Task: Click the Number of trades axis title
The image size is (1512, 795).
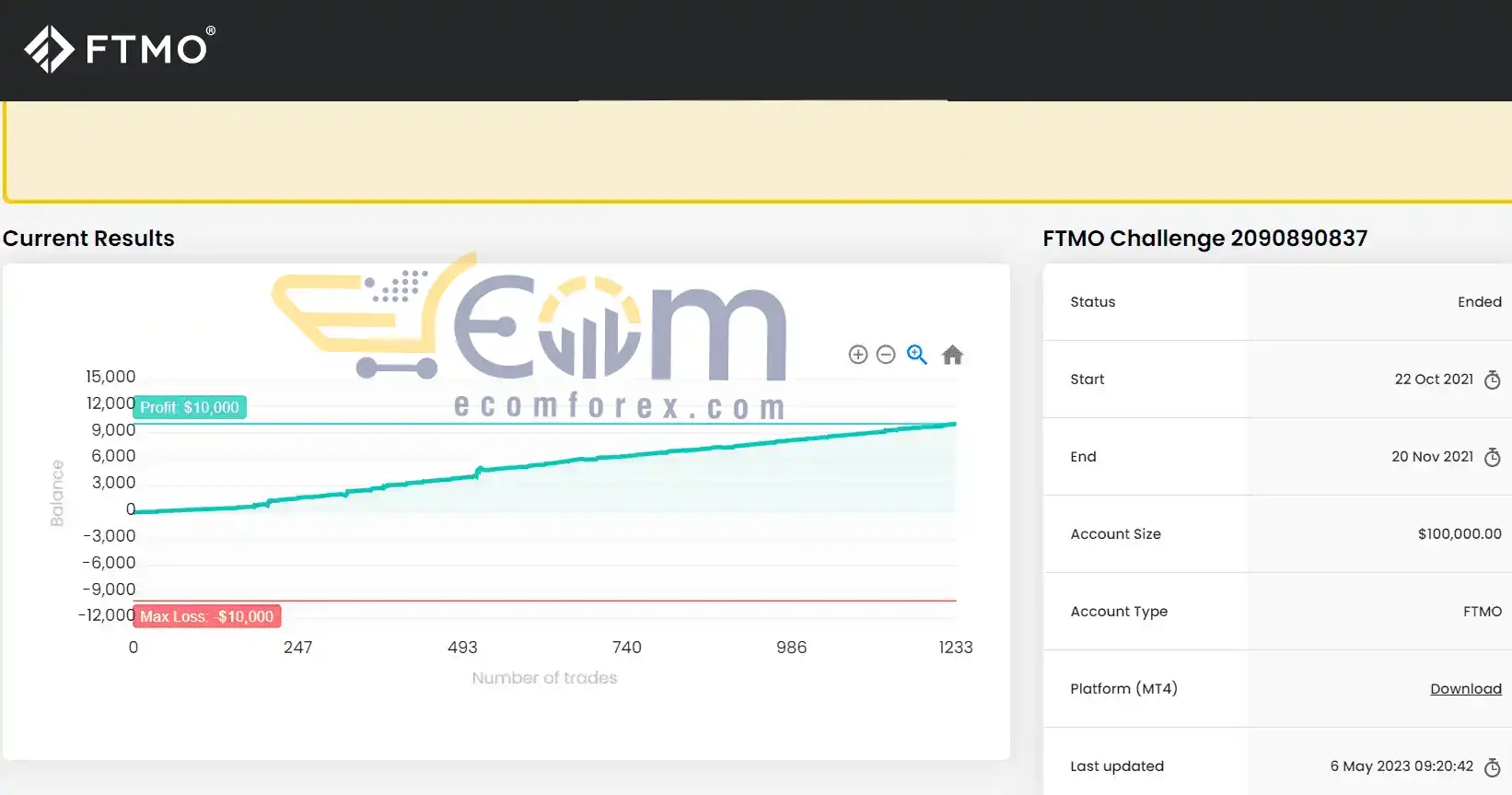Action: point(544,678)
